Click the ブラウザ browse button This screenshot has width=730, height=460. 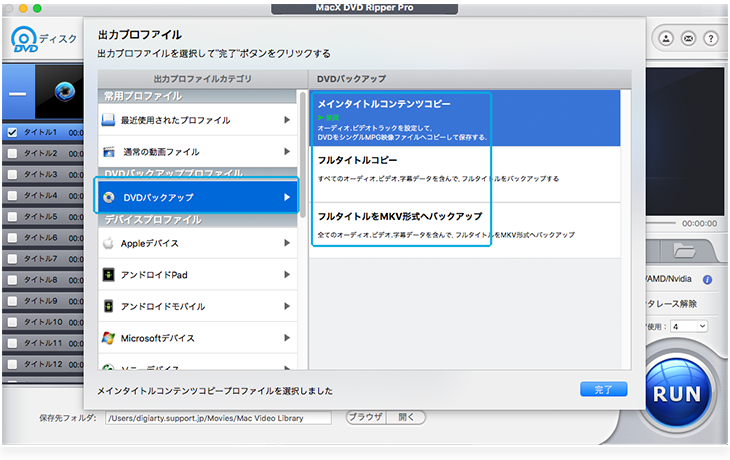click(365, 417)
